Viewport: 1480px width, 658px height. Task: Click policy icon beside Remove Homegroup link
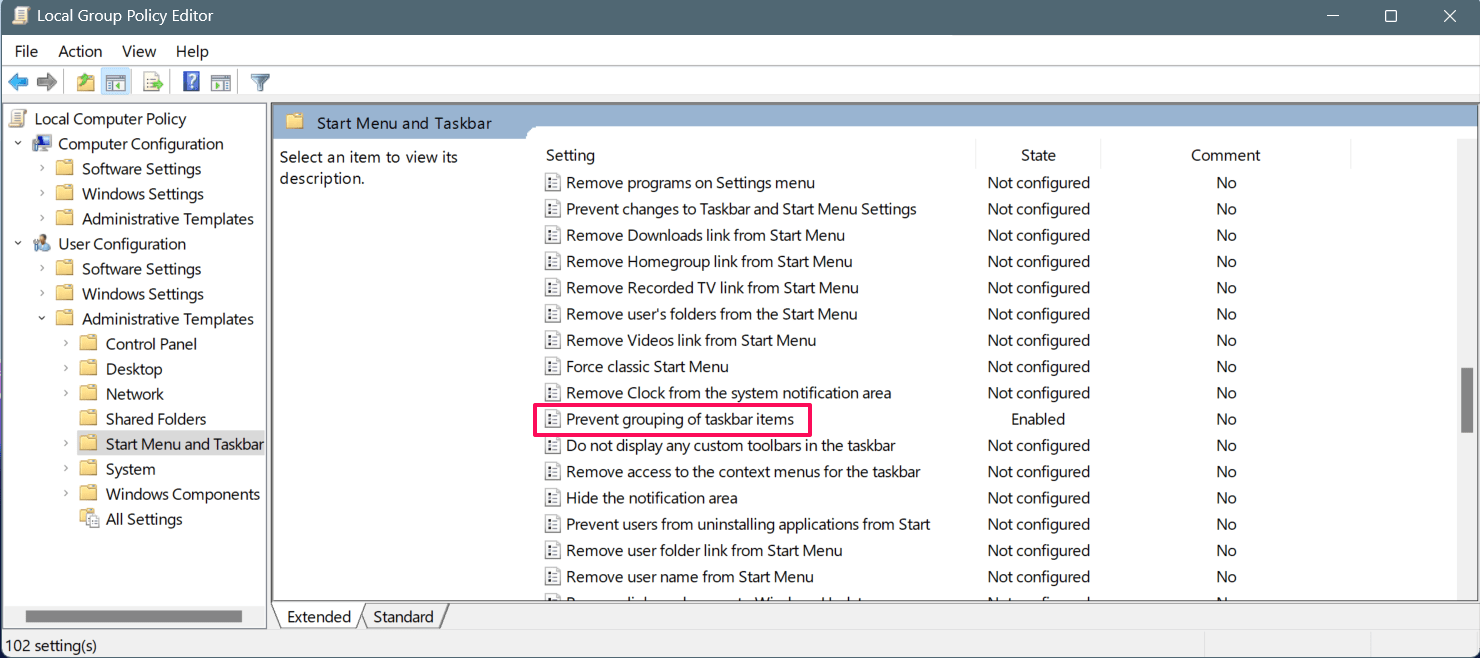click(x=553, y=262)
